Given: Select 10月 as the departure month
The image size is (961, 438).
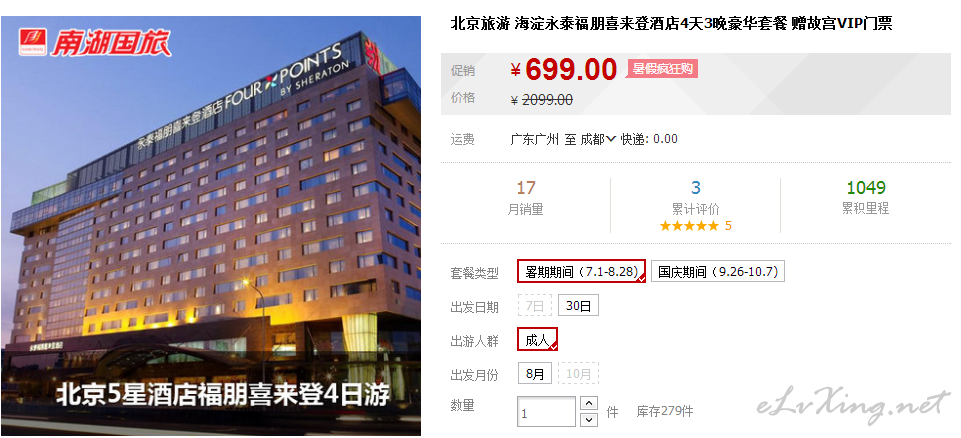Looking at the screenshot, I should pos(578,373).
